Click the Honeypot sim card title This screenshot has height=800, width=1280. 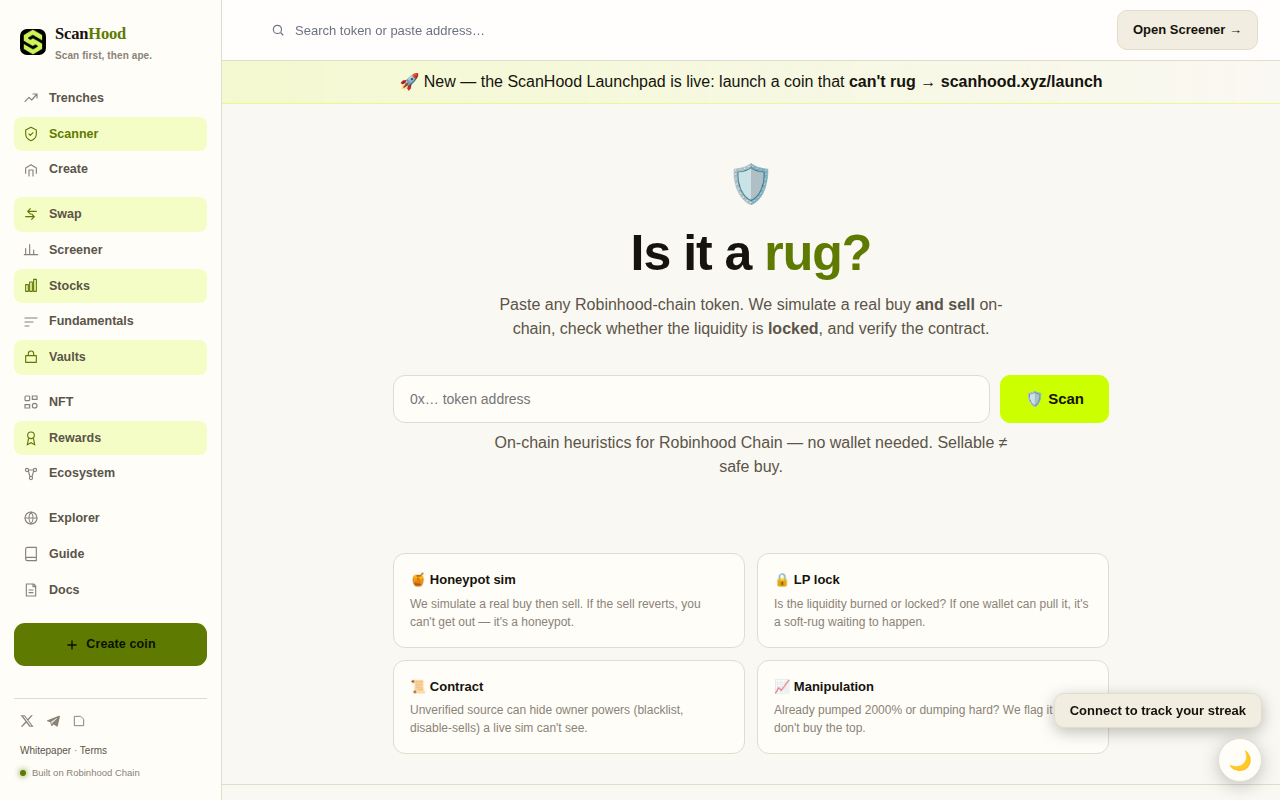[463, 580]
